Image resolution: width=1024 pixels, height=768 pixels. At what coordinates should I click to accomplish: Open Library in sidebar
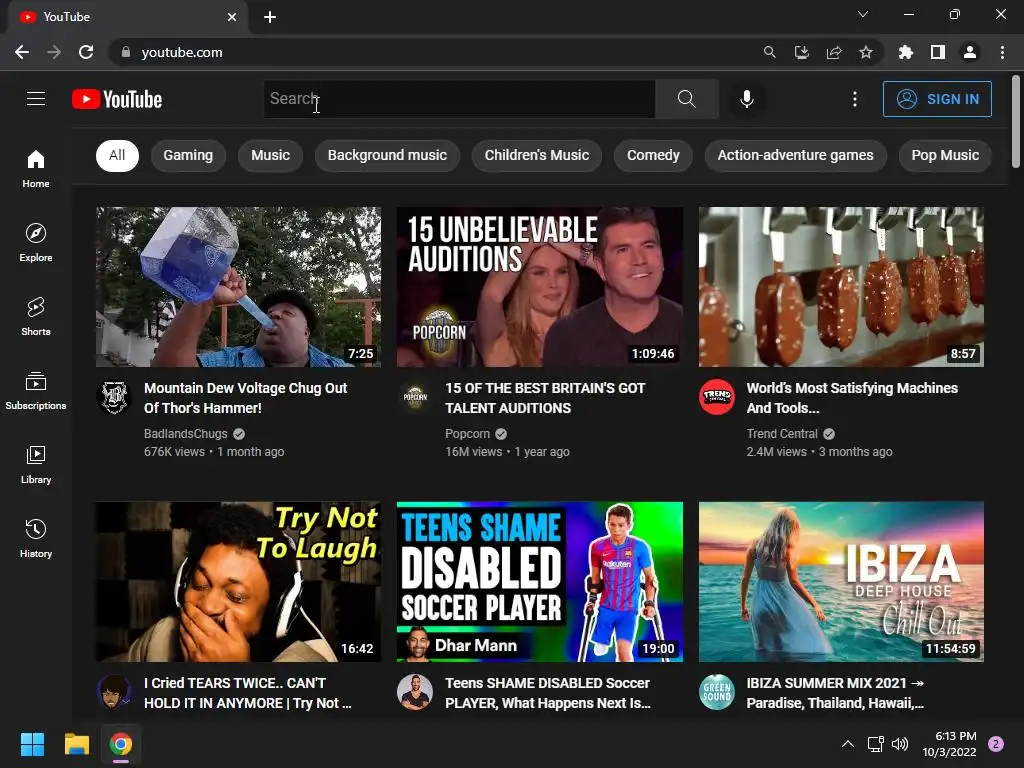click(x=36, y=464)
